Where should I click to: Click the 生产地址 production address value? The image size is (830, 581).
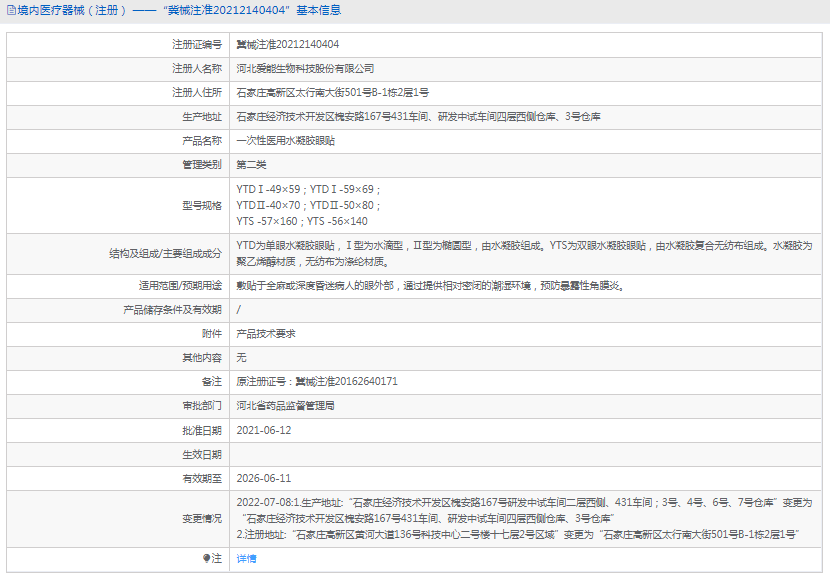[418, 117]
